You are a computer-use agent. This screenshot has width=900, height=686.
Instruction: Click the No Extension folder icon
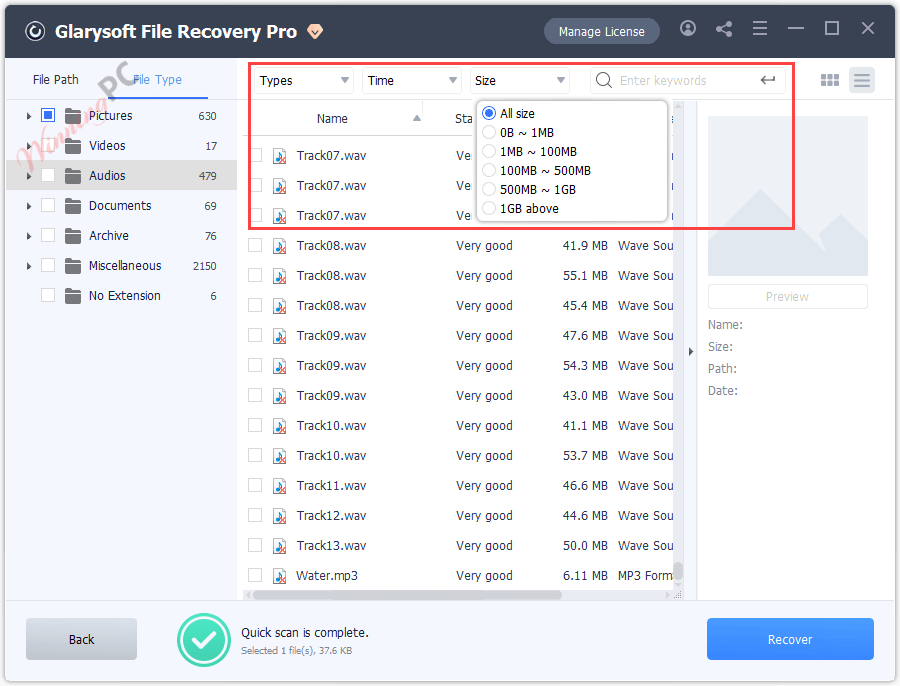coord(73,296)
